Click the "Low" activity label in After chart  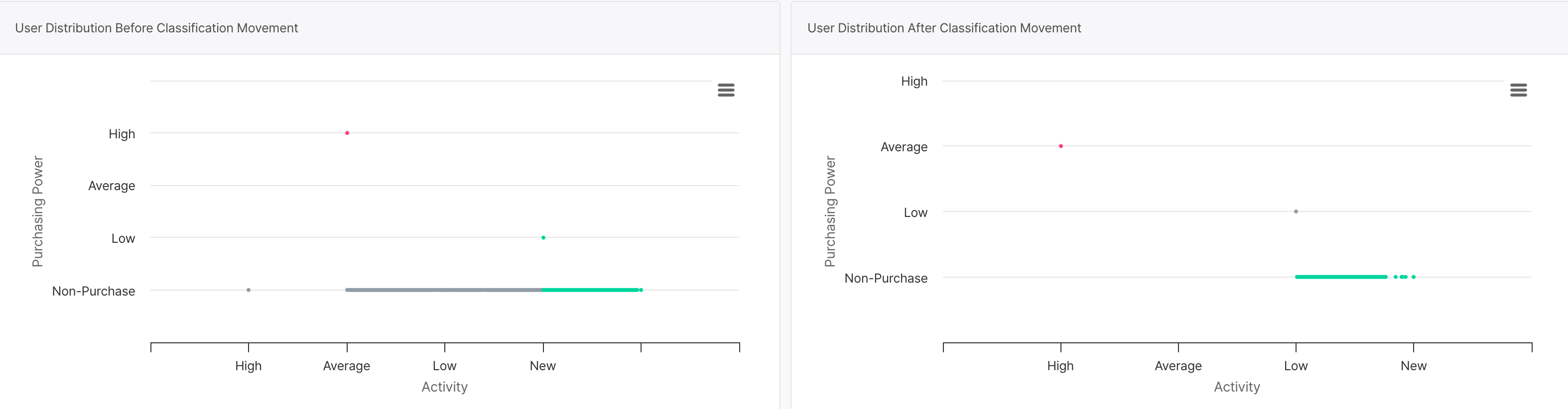(1296, 366)
